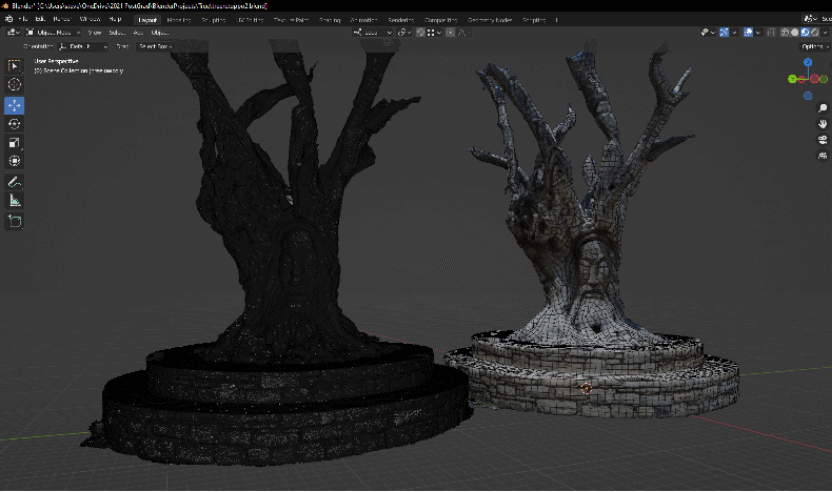Activate the Move tool
This screenshot has width=832, height=492.
[14, 106]
